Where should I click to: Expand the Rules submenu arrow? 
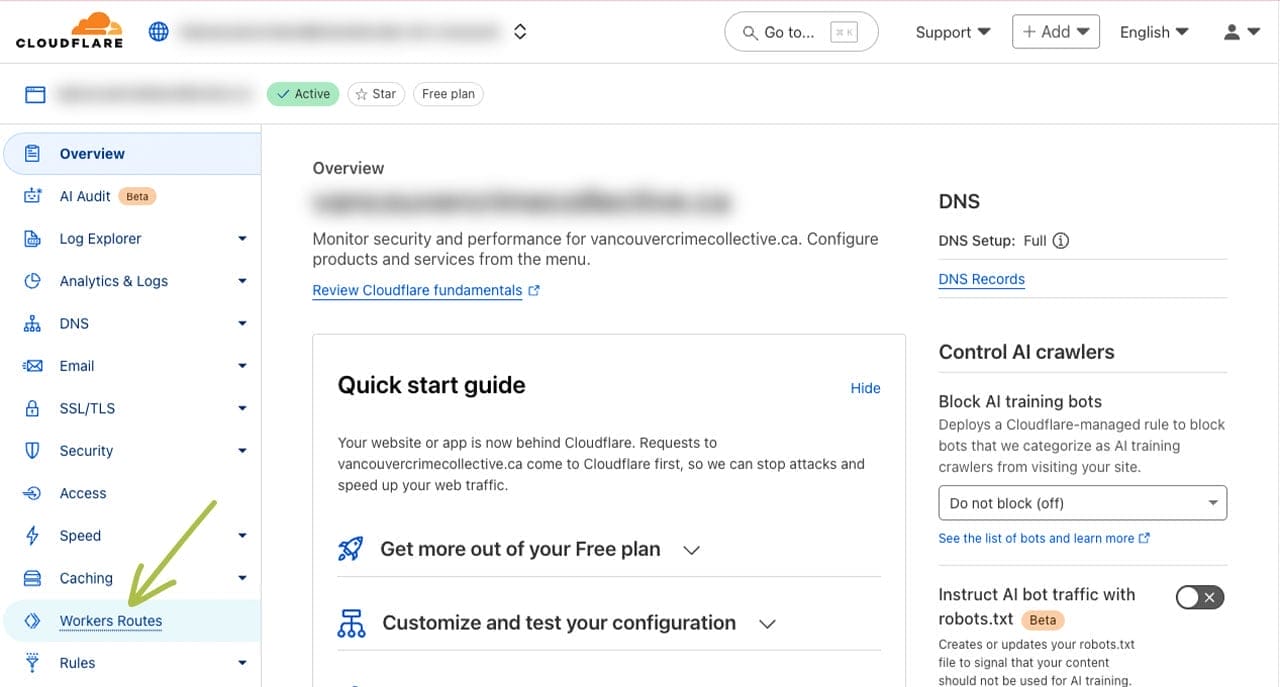click(x=242, y=663)
